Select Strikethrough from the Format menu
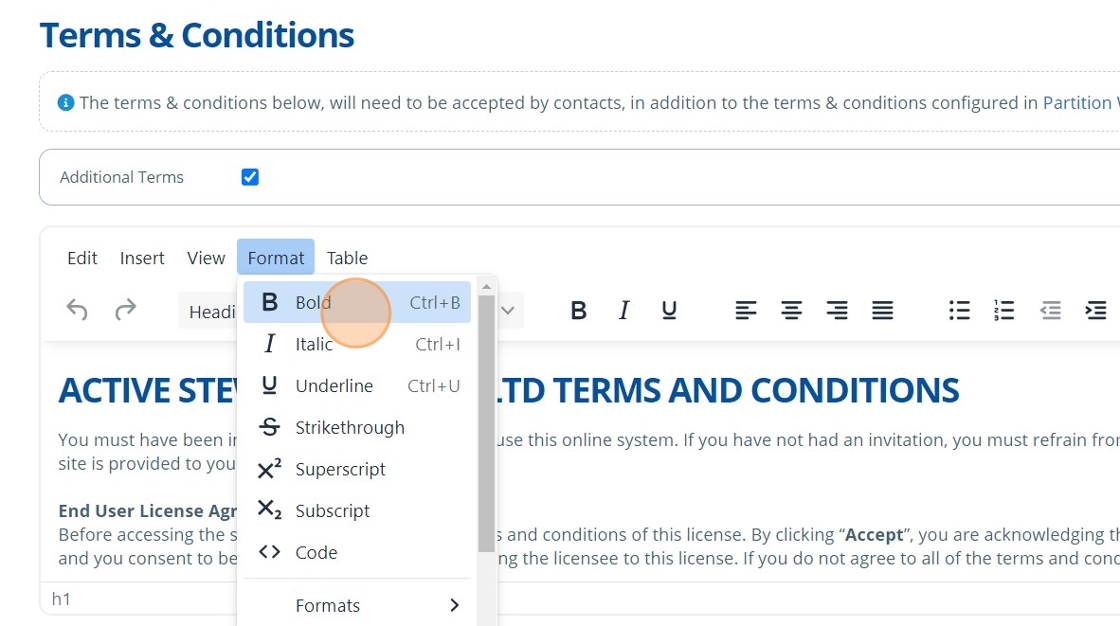The height and width of the screenshot is (626, 1120). (349, 427)
